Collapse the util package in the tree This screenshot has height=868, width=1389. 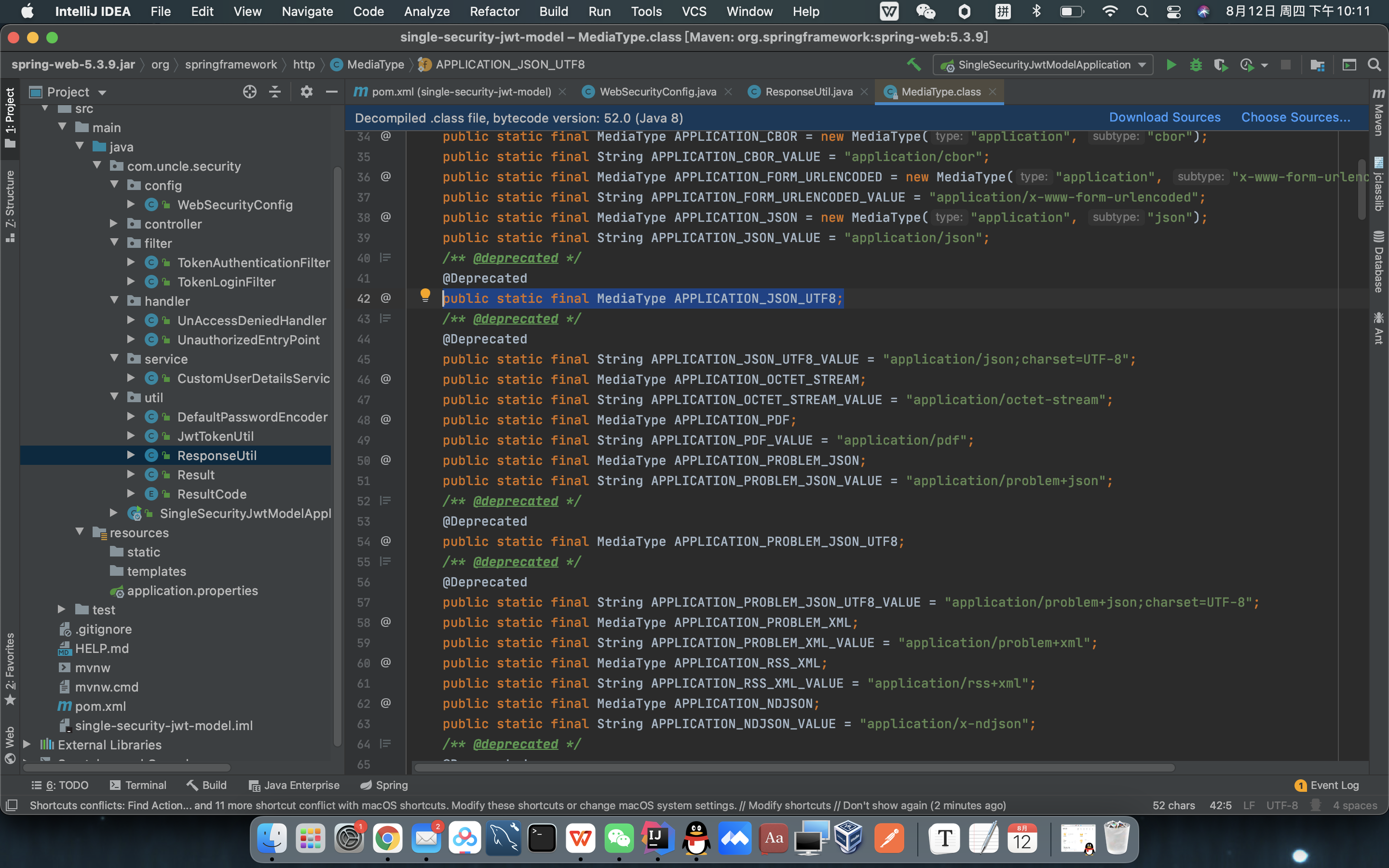(114, 397)
